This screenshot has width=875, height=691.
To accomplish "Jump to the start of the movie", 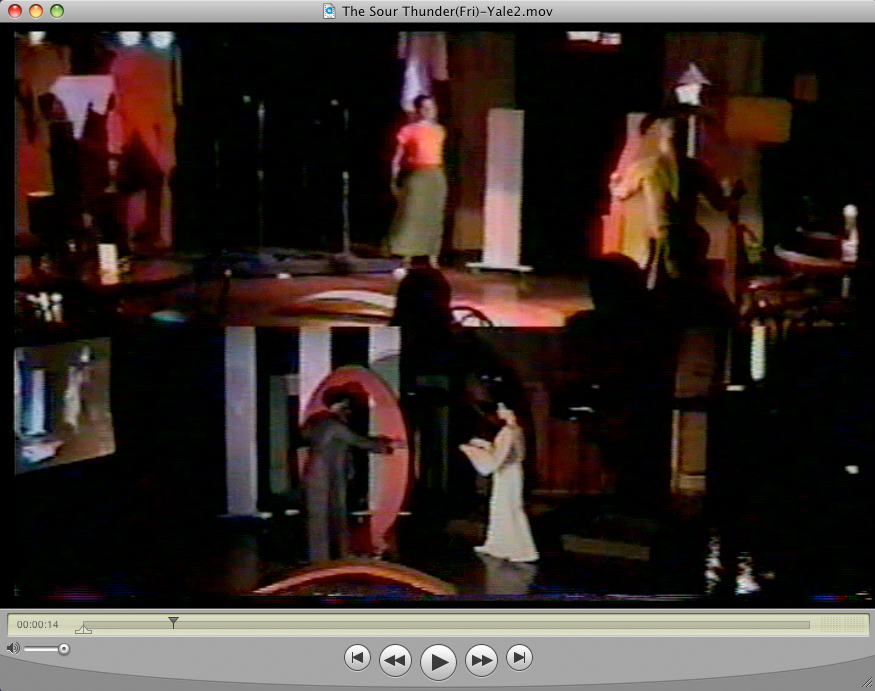I will pyautogui.click(x=357, y=658).
